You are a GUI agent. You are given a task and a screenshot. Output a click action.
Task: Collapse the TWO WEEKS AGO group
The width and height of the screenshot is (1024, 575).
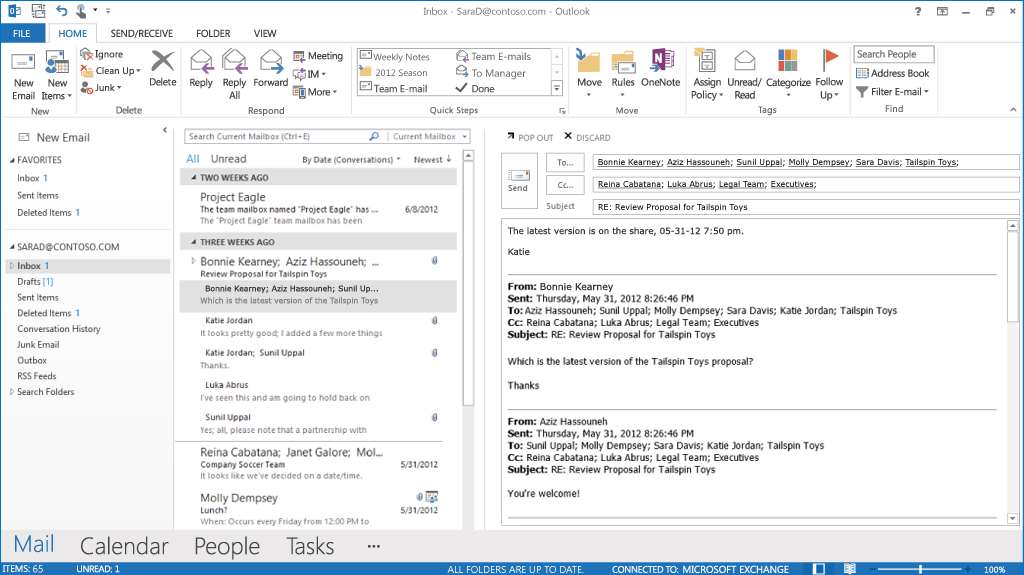point(193,178)
